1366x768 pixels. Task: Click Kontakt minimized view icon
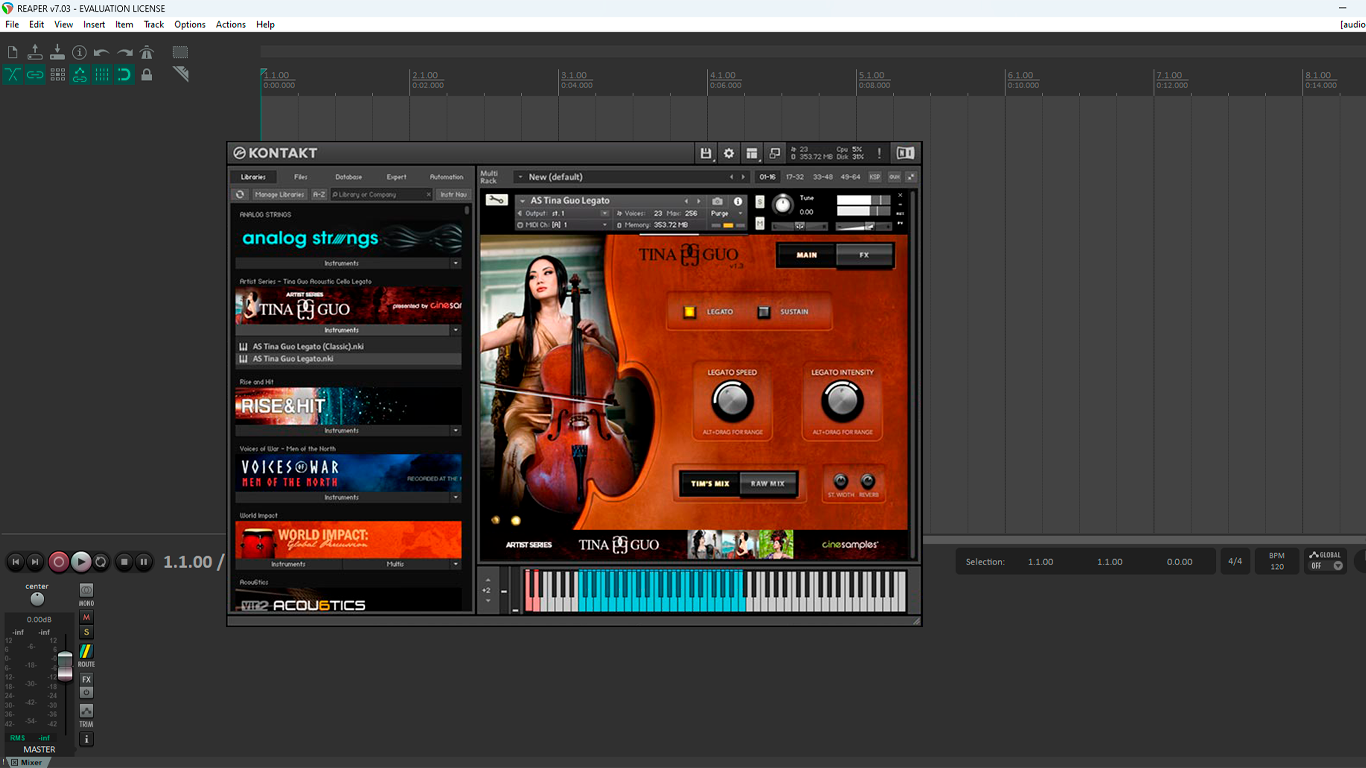(774, 153)
